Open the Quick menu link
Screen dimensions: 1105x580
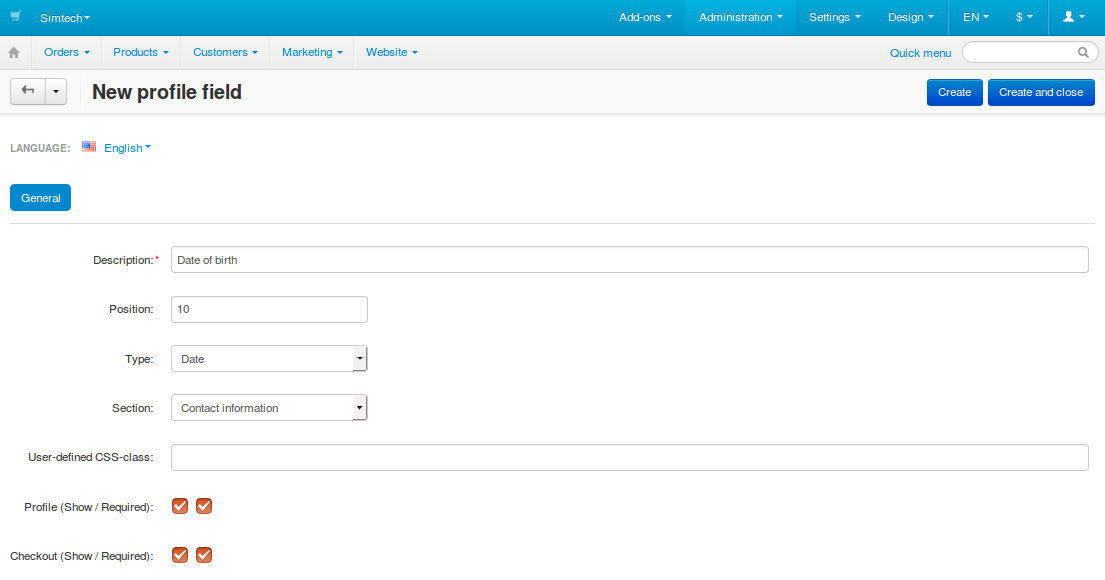920,53
